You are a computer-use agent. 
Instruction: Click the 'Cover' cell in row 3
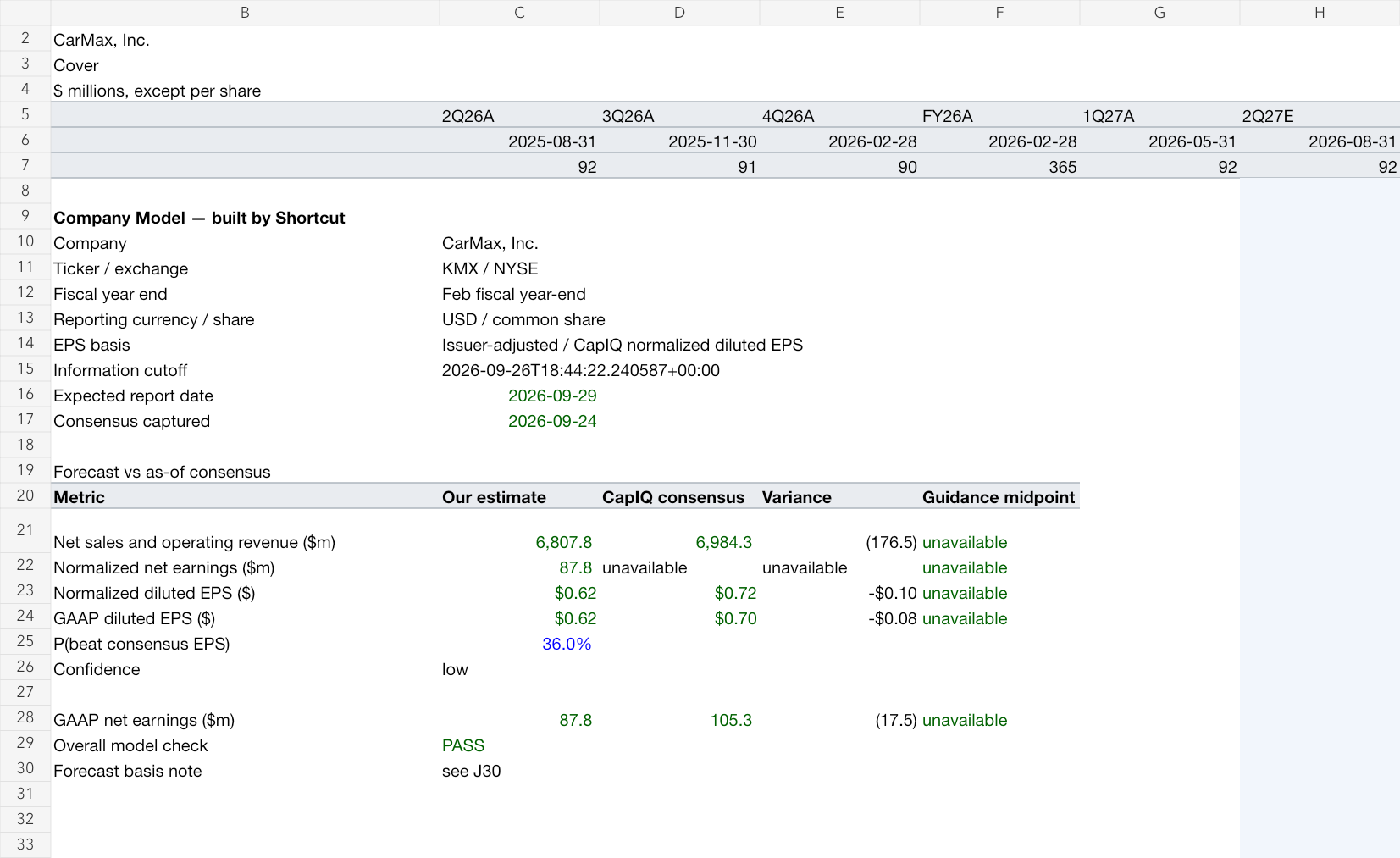tap(245, 65)
